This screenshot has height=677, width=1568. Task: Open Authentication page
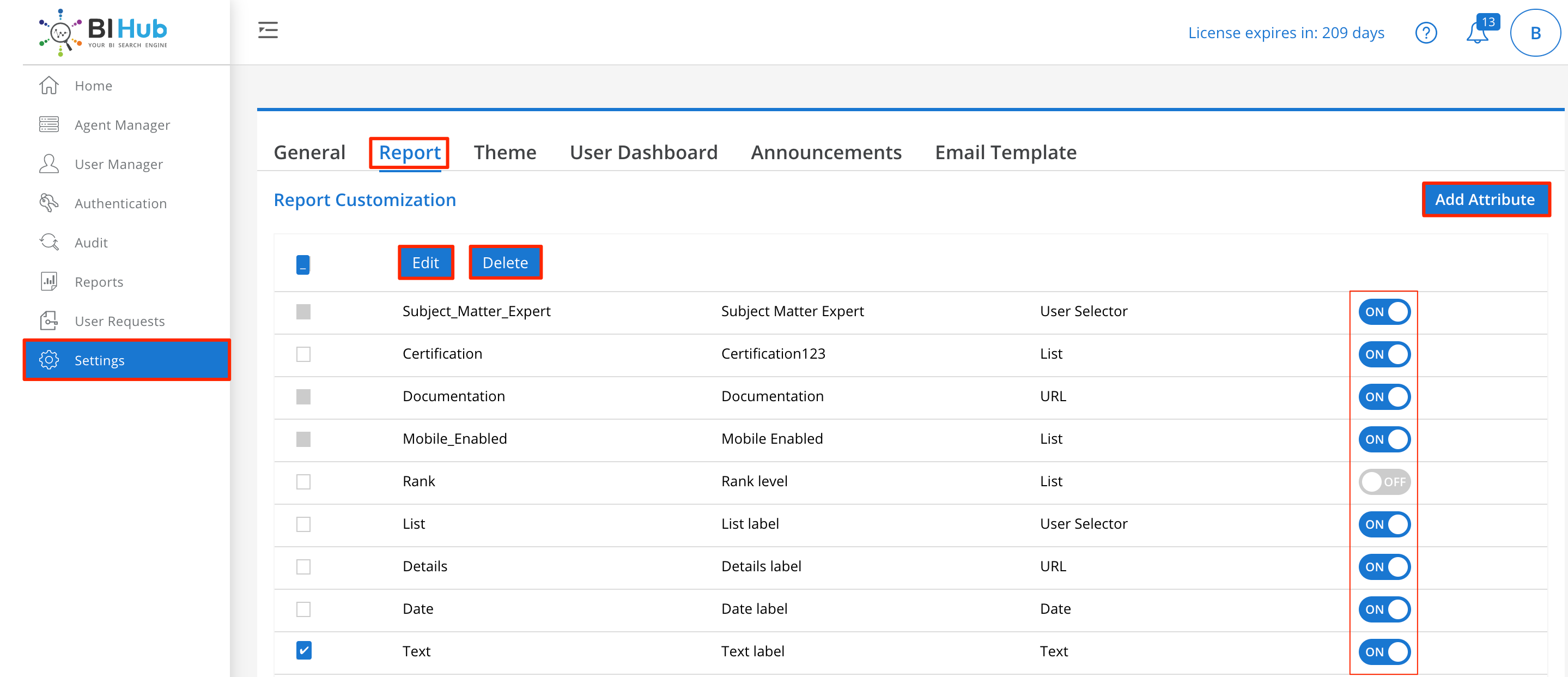(120, 203)
